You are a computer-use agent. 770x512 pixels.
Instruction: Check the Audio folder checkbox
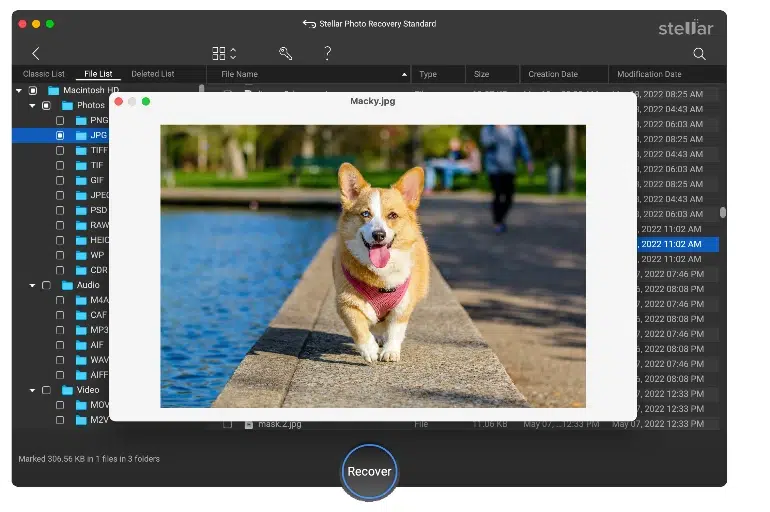click(46, 285)
